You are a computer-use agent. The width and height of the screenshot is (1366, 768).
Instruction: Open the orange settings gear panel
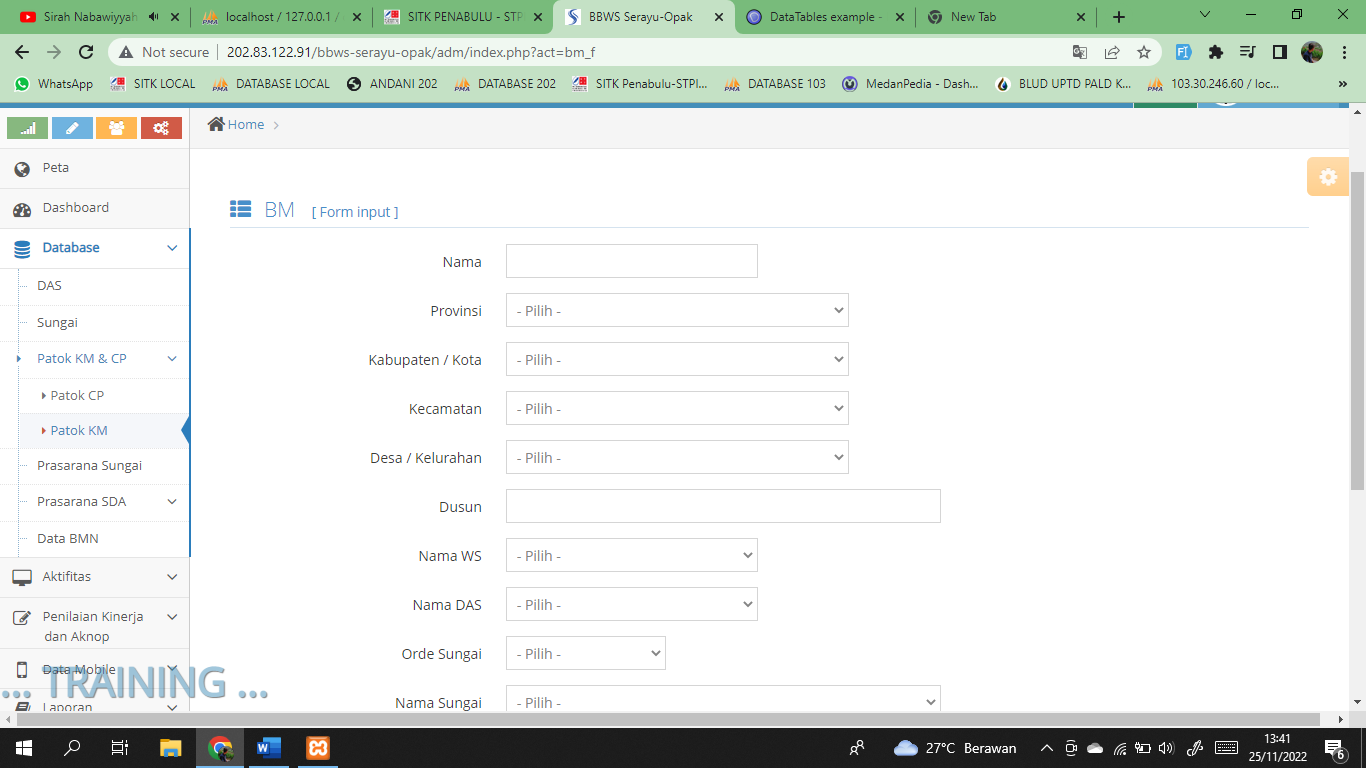1327,177
